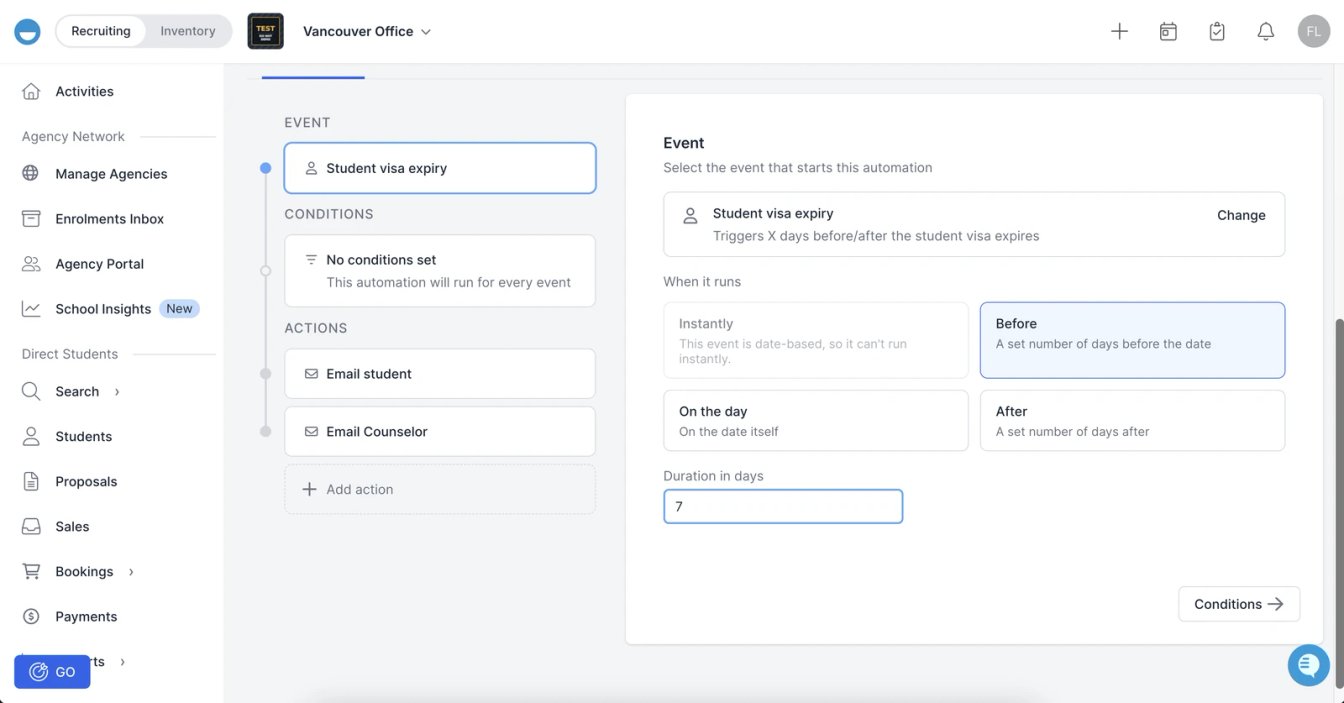Screen dimensions: 1344x703
Task: Click the cart icon beside Bookings
Action: 31,571
